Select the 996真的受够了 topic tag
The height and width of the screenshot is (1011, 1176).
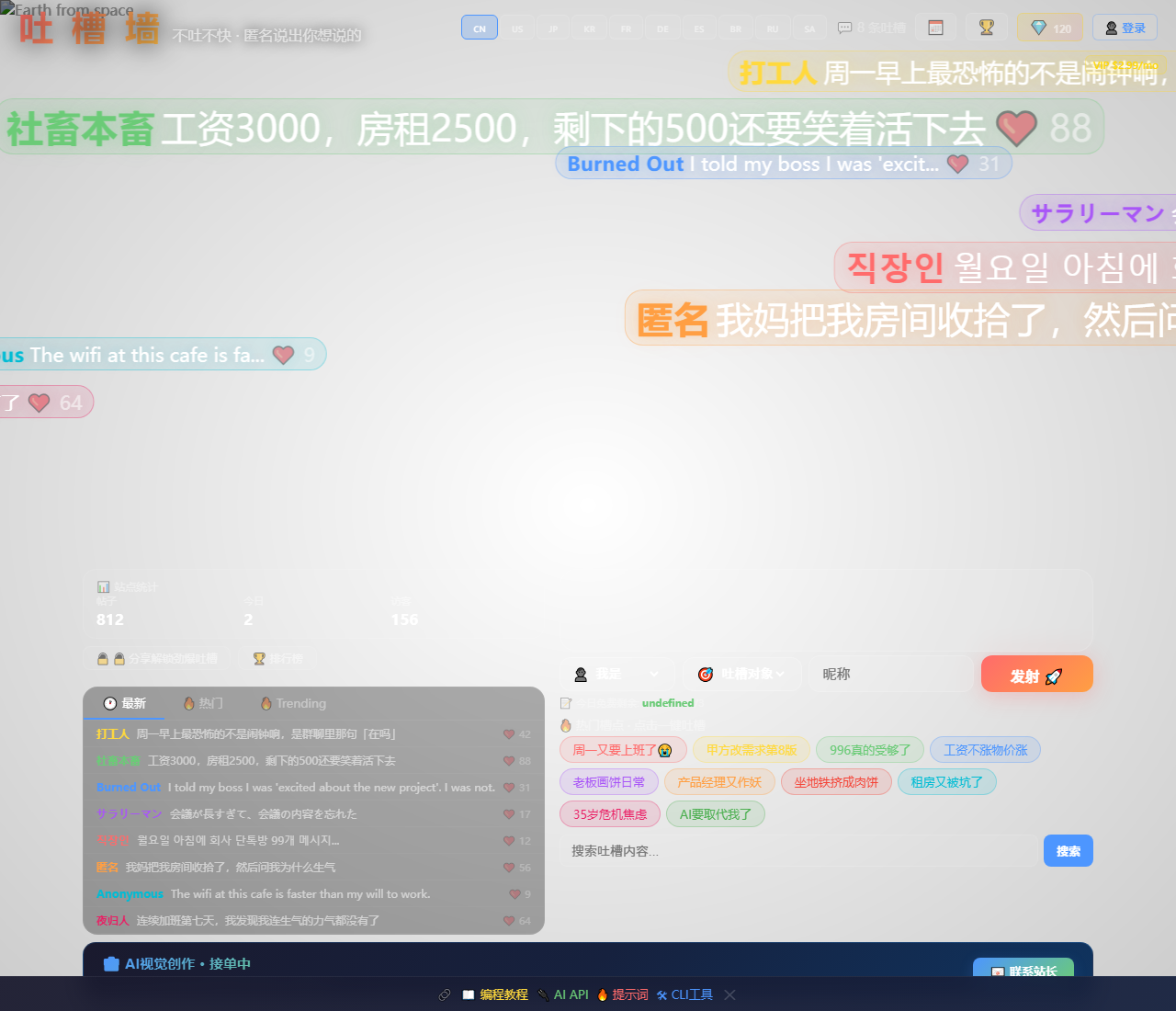coord(870,750)
